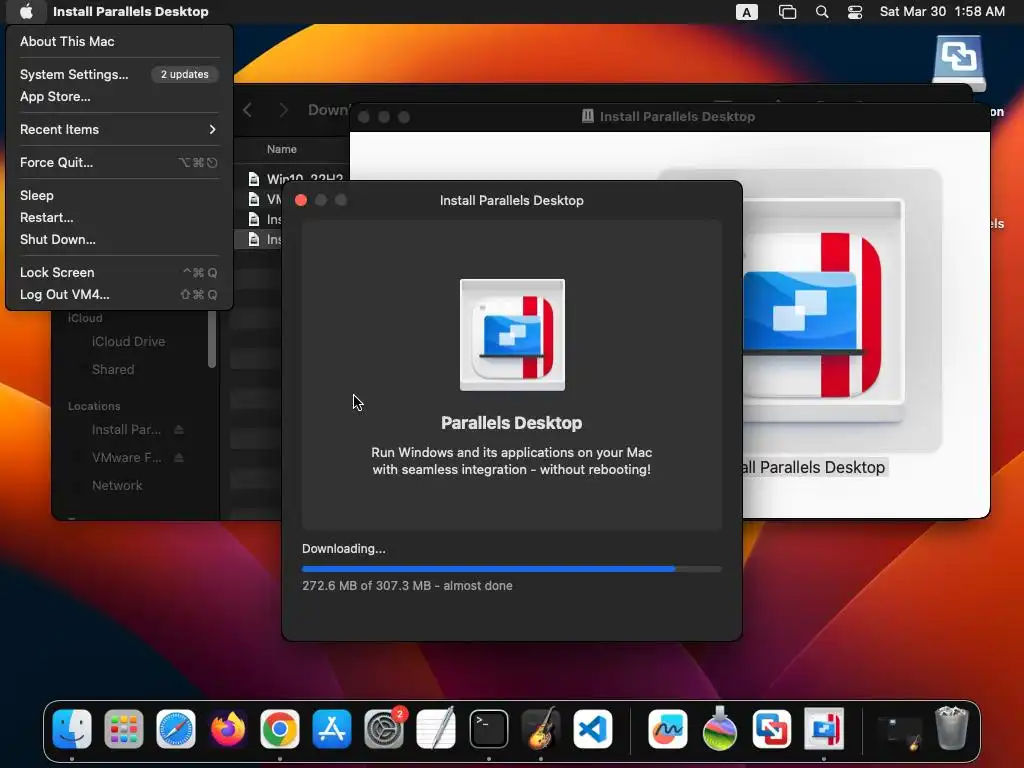Viewport: 1024px width, 768px height.
Task: Select iCloud Drive in Finder sidebar
Action: coord(128,342)
